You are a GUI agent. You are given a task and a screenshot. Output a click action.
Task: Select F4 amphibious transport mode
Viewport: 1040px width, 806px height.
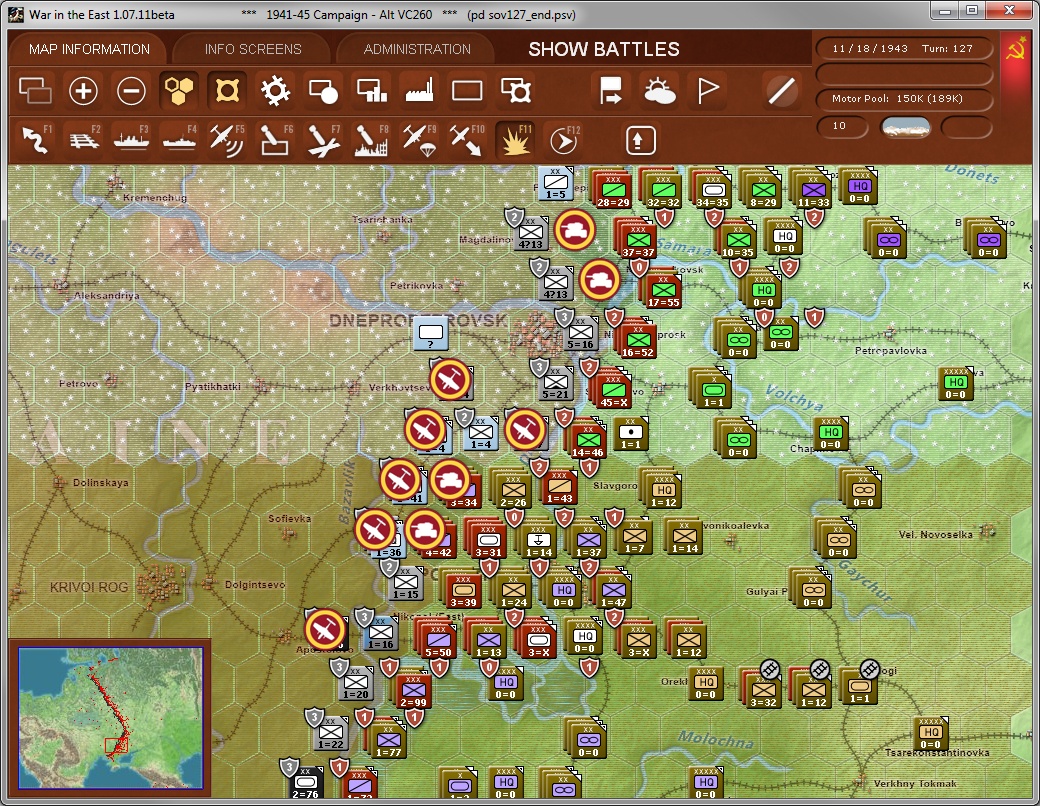pos(179,140)
